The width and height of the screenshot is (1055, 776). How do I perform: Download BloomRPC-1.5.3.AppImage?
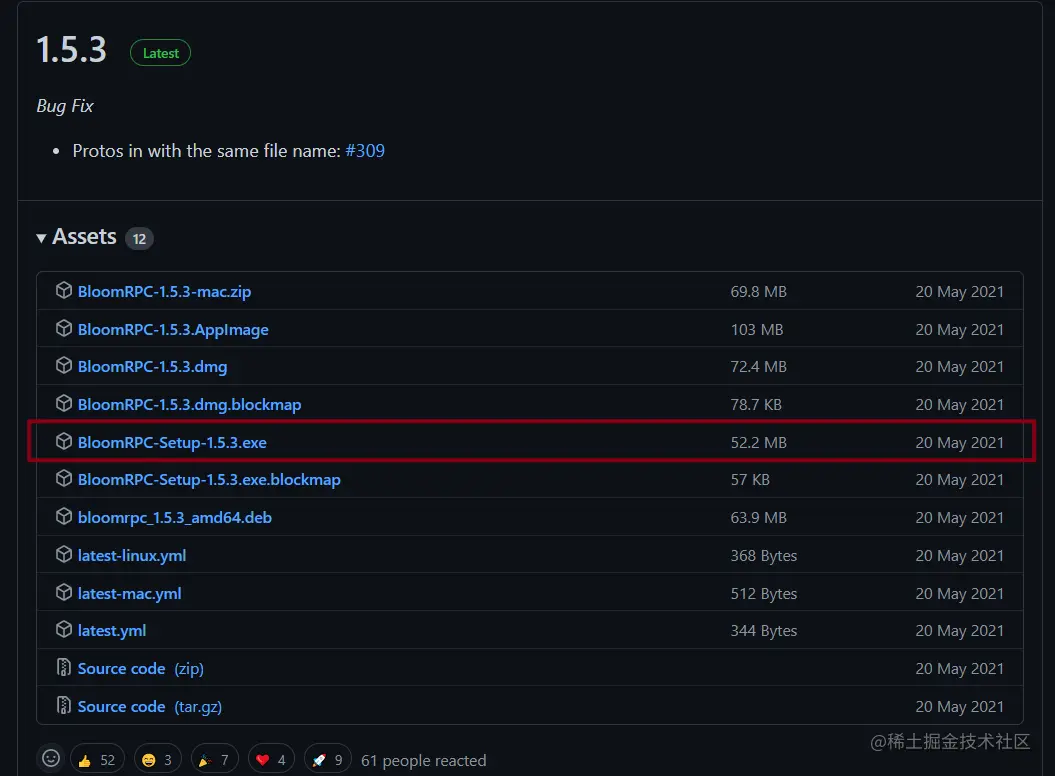click(x=173, y=330)
